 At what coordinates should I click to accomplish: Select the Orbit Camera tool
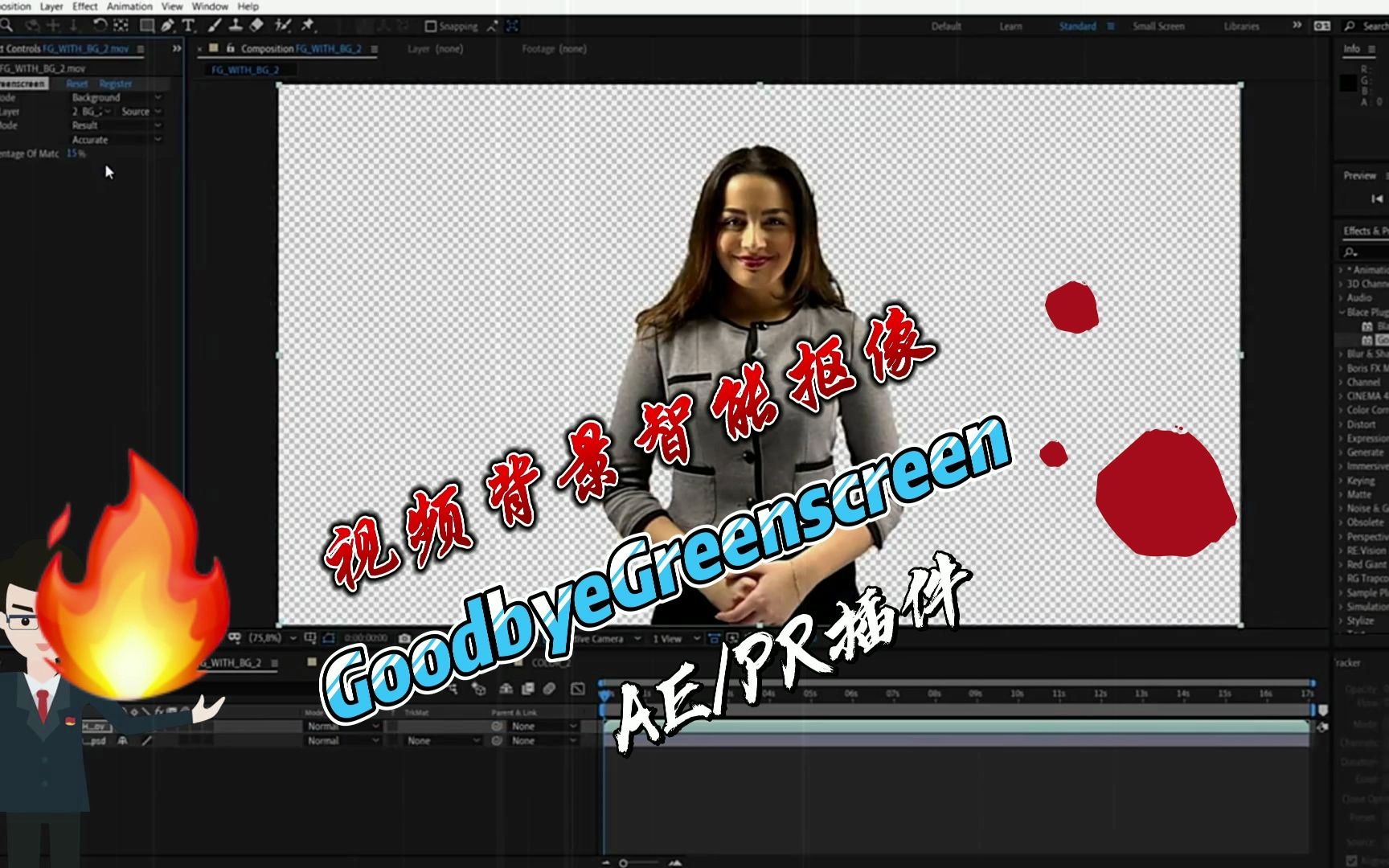click(x=32, y=26)
